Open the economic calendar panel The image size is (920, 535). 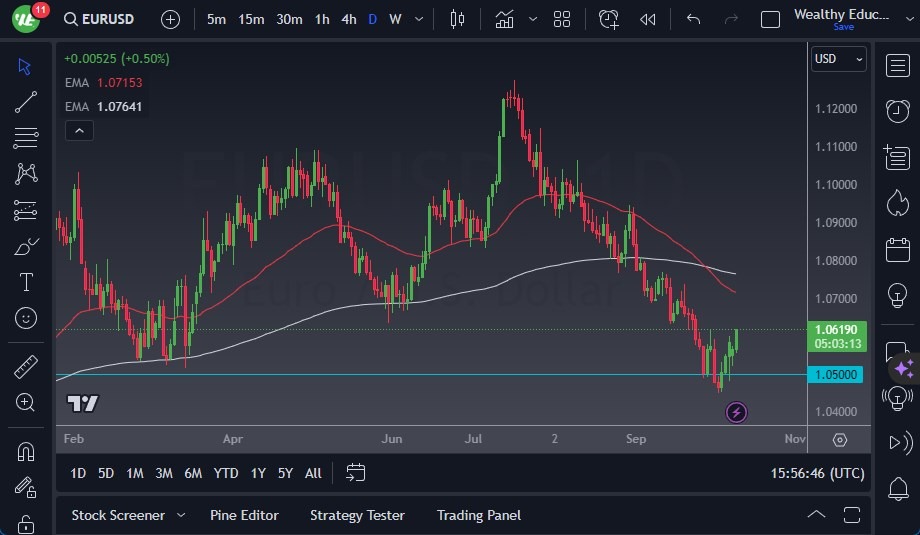[x=897, y=249]
